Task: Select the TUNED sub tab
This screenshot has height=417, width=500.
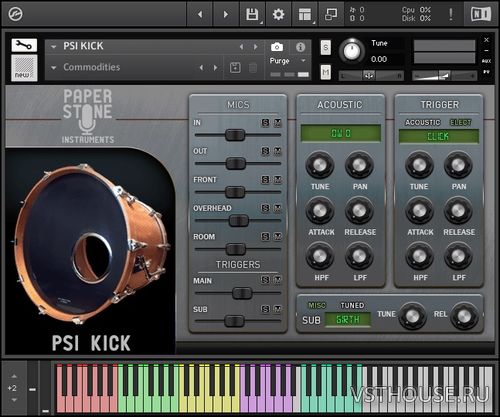Action: [352, 305]
